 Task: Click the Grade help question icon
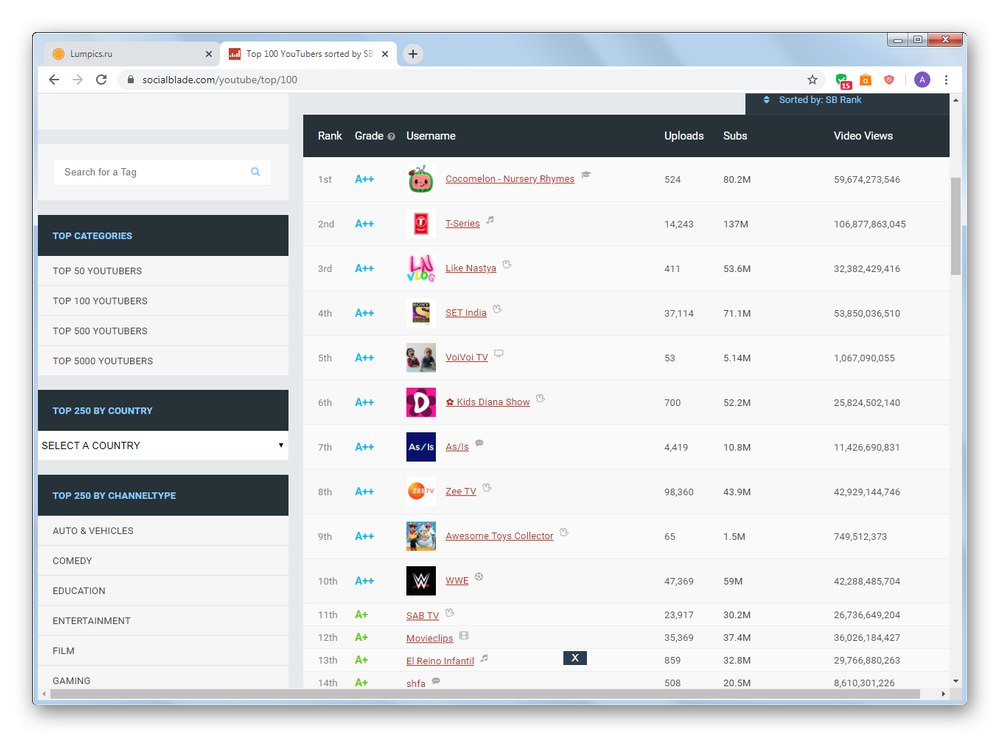click(x=391, y=137)
